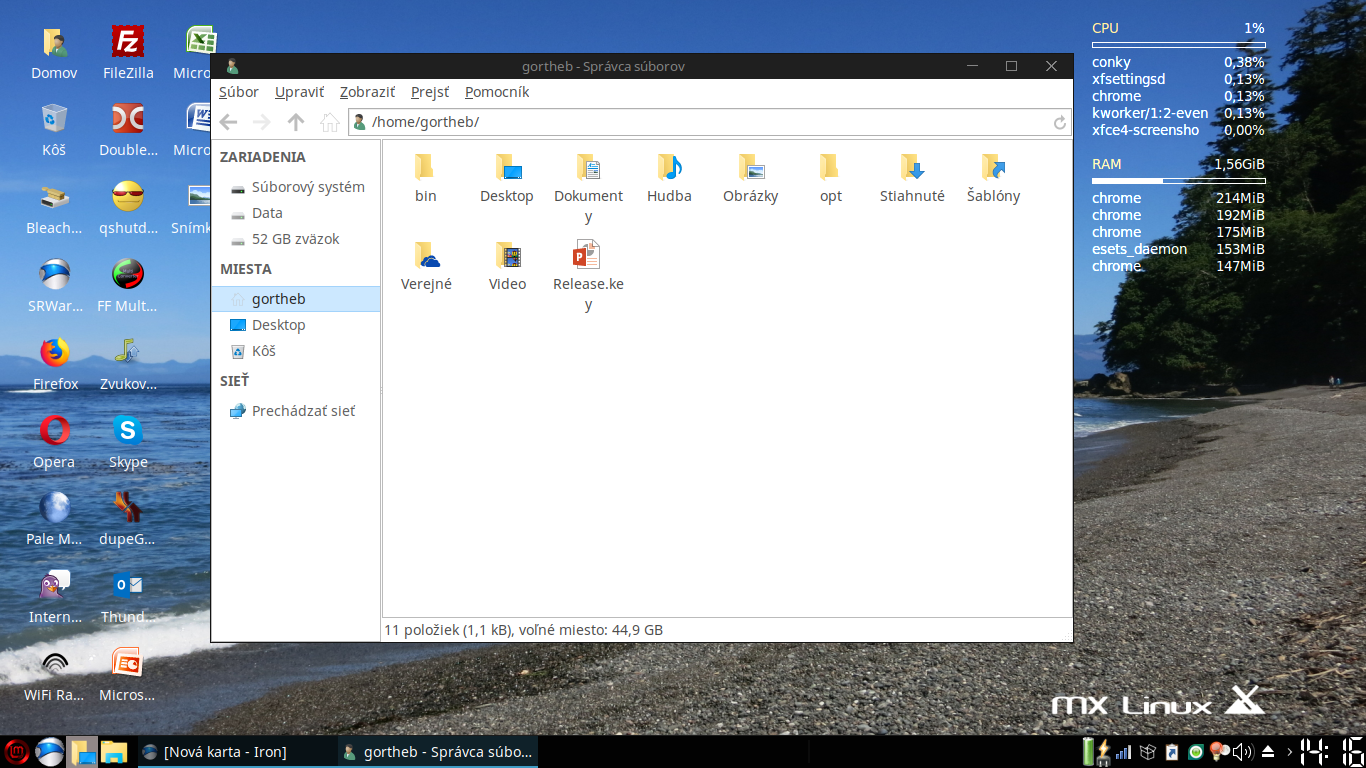Open the removable media eject menu
This screenshot has height=768, width=1366.
click(1266, 751)
